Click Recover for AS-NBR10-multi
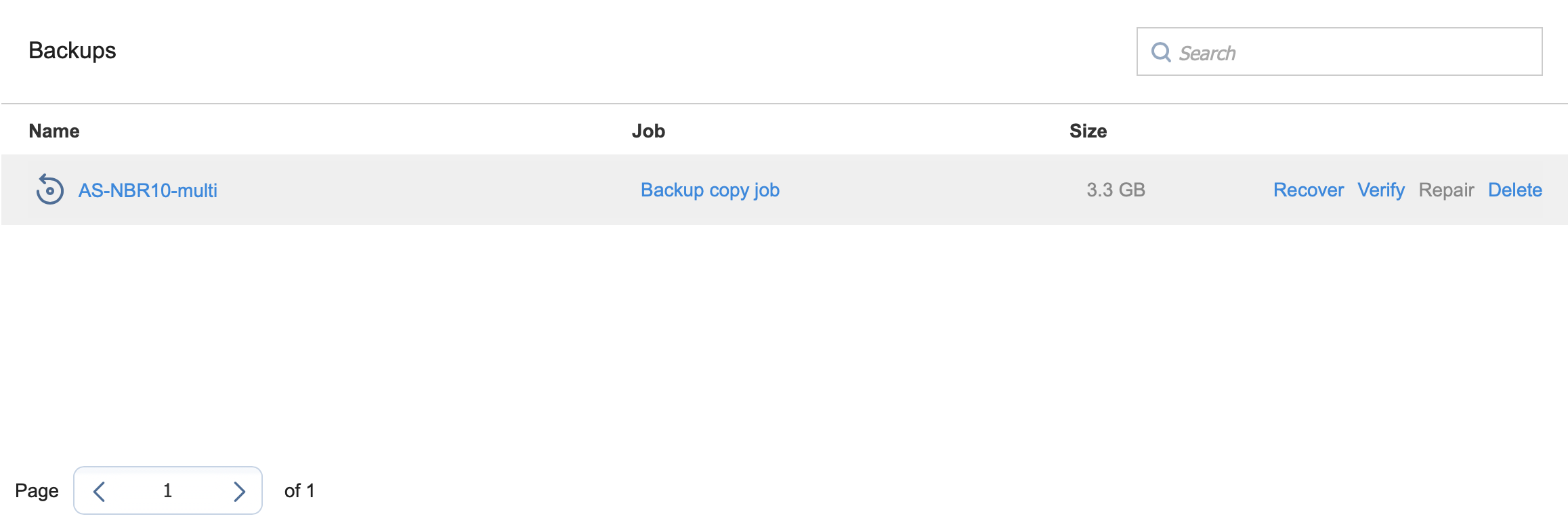 pos(1308,190)
